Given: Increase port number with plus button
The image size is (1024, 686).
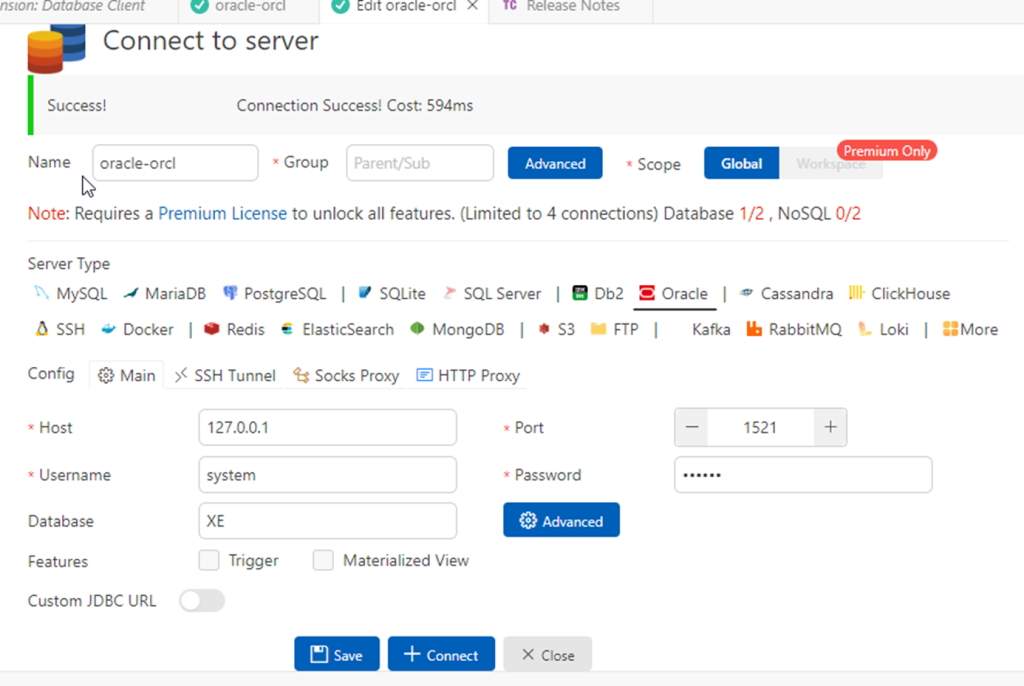Looking at the screenshot, I should pyautogui.click(x=830, y=428).
